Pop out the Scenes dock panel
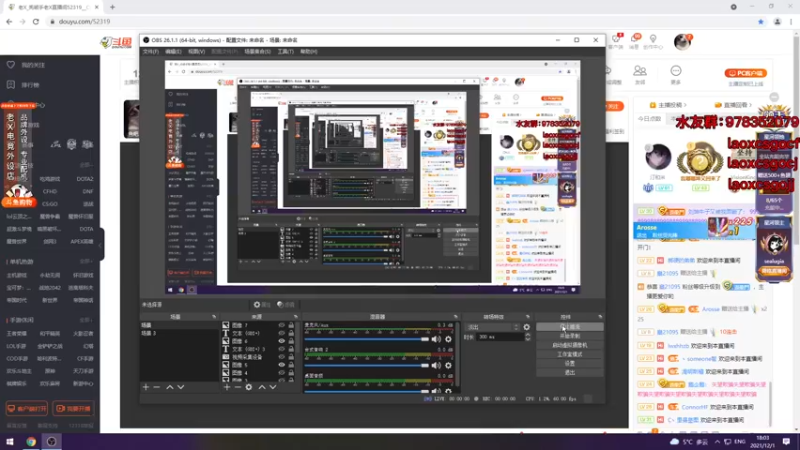800x450 pixels. point(214,317)
